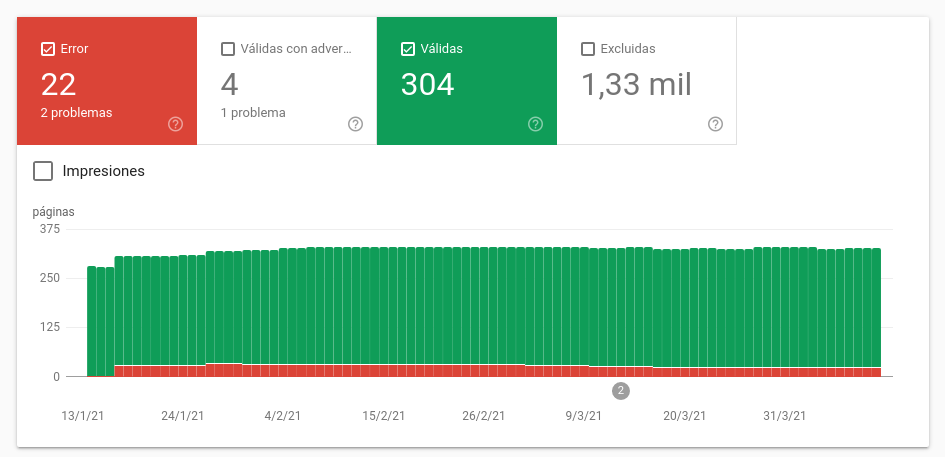Screen dimensions: 945x457
Task: Select the Error card count of 22
Action: click(59, 85)
